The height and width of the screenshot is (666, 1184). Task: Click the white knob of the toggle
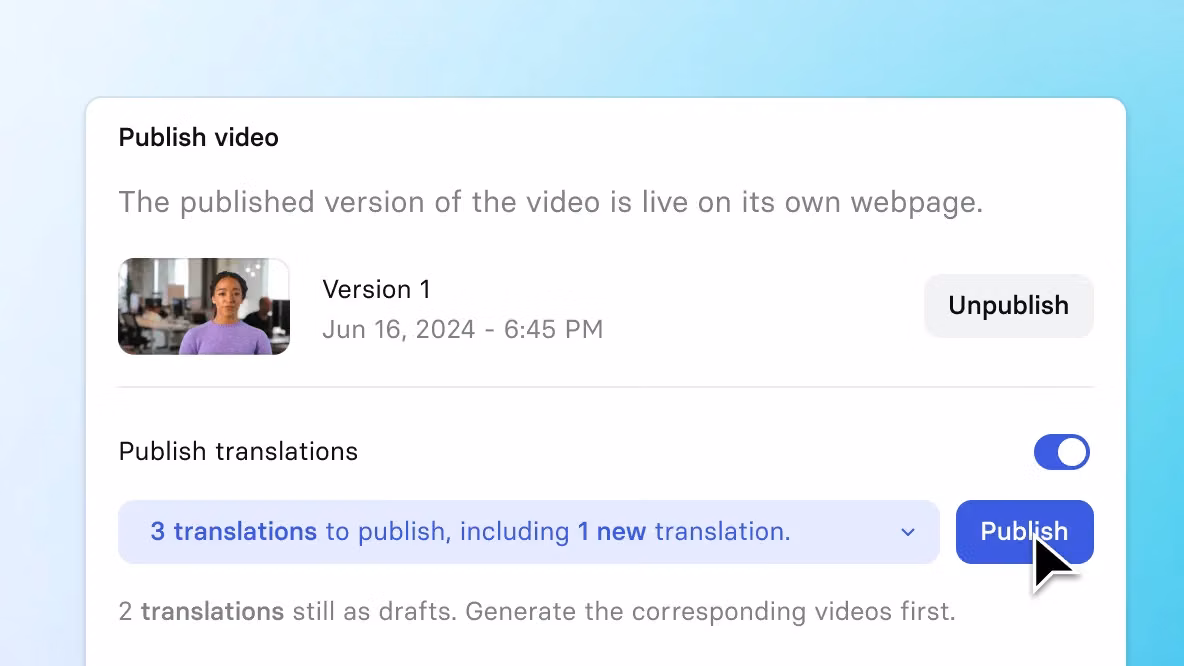[x=1072, y=452]
